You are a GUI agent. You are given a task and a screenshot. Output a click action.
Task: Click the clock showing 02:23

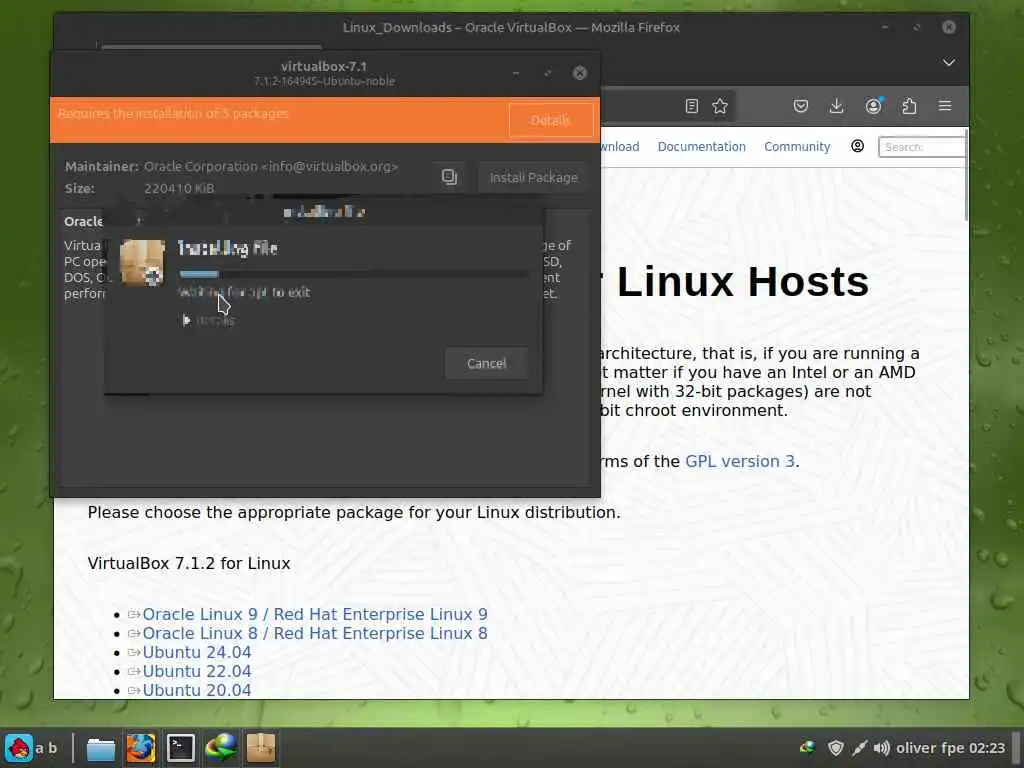coord(987,748)
